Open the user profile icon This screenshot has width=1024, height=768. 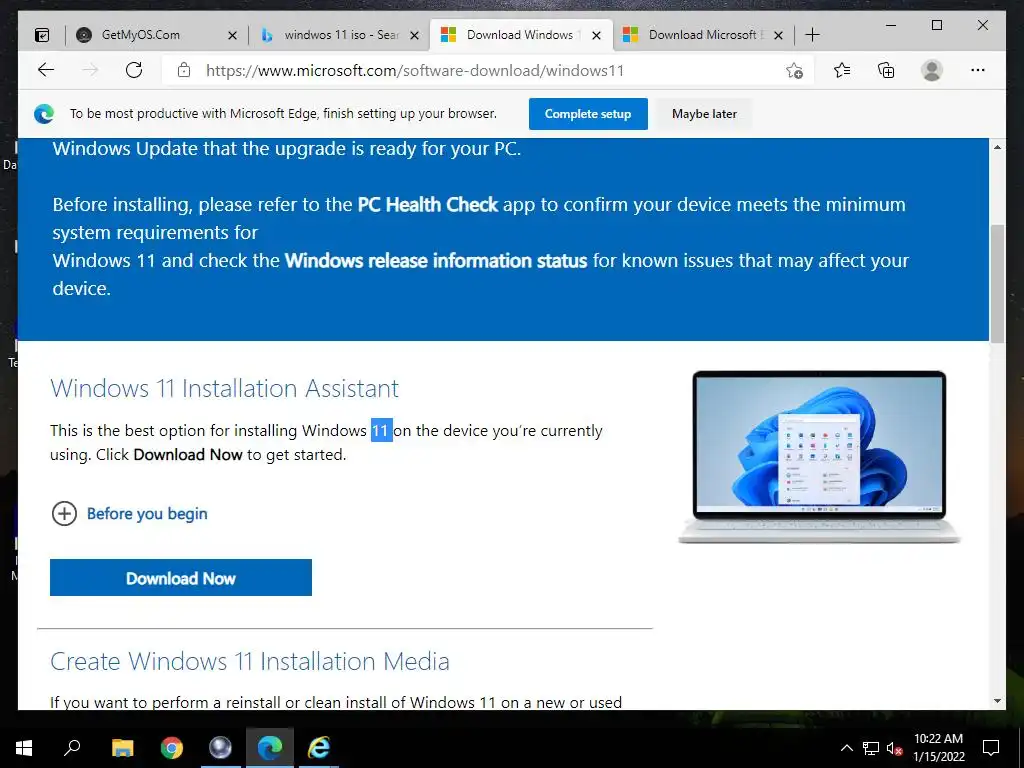(932, 70)
